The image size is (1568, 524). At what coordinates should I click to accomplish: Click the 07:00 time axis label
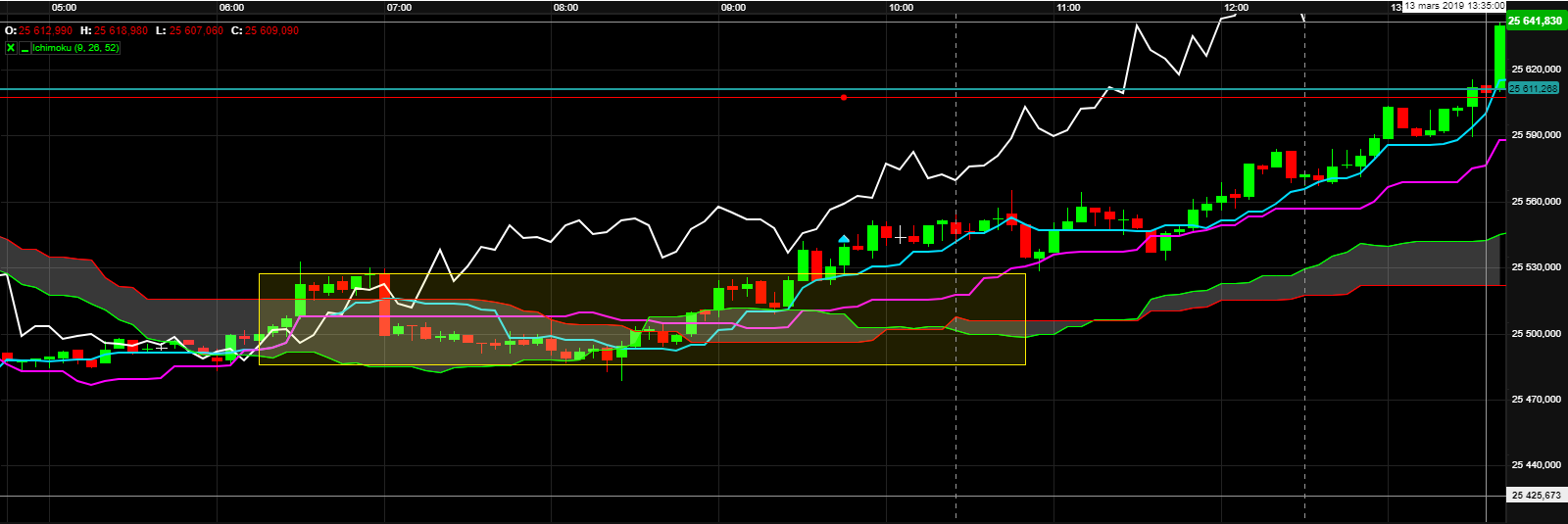click(x=399, y=8)
